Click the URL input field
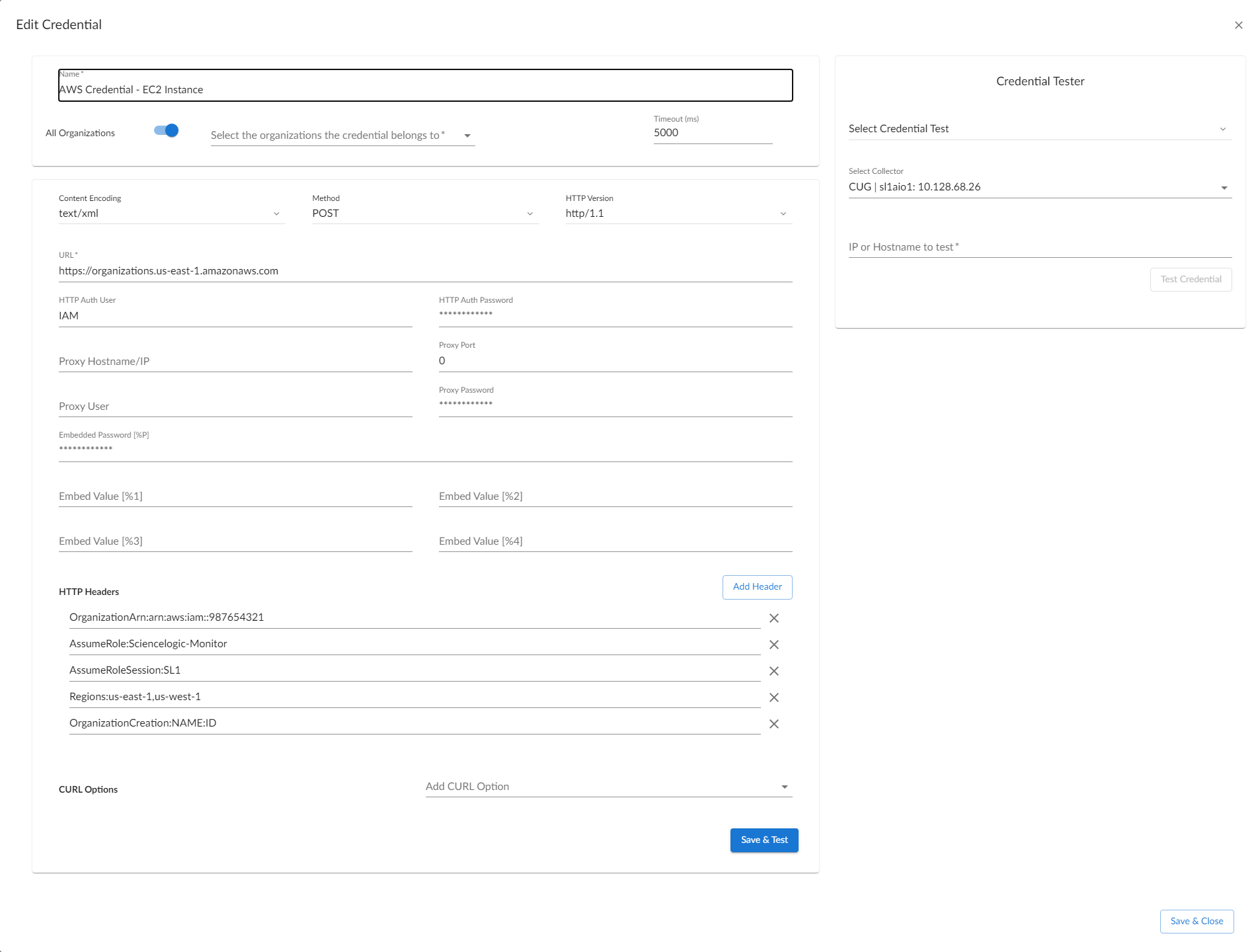 [424, 271]
